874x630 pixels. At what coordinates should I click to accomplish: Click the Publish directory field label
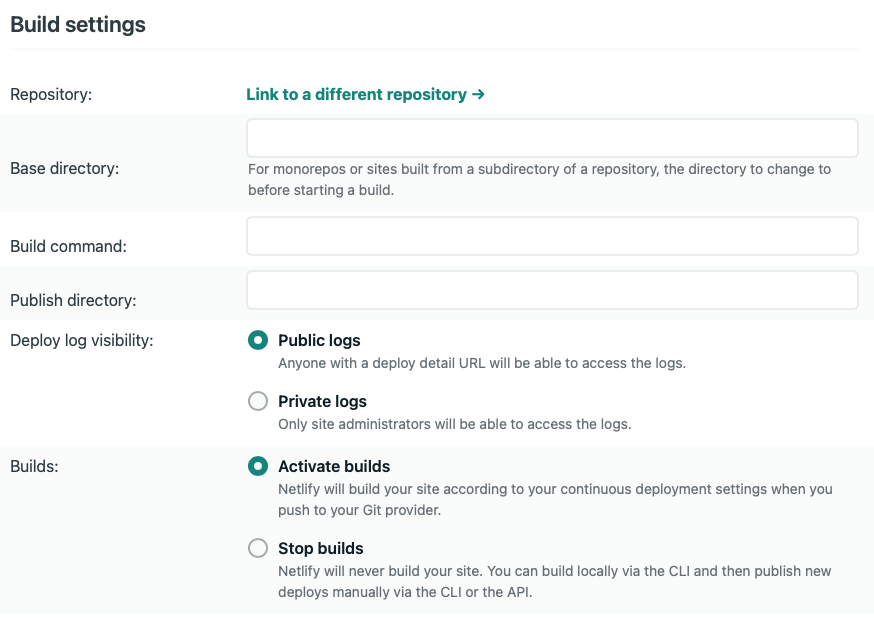pyautogui.click(x=73, y=301)
